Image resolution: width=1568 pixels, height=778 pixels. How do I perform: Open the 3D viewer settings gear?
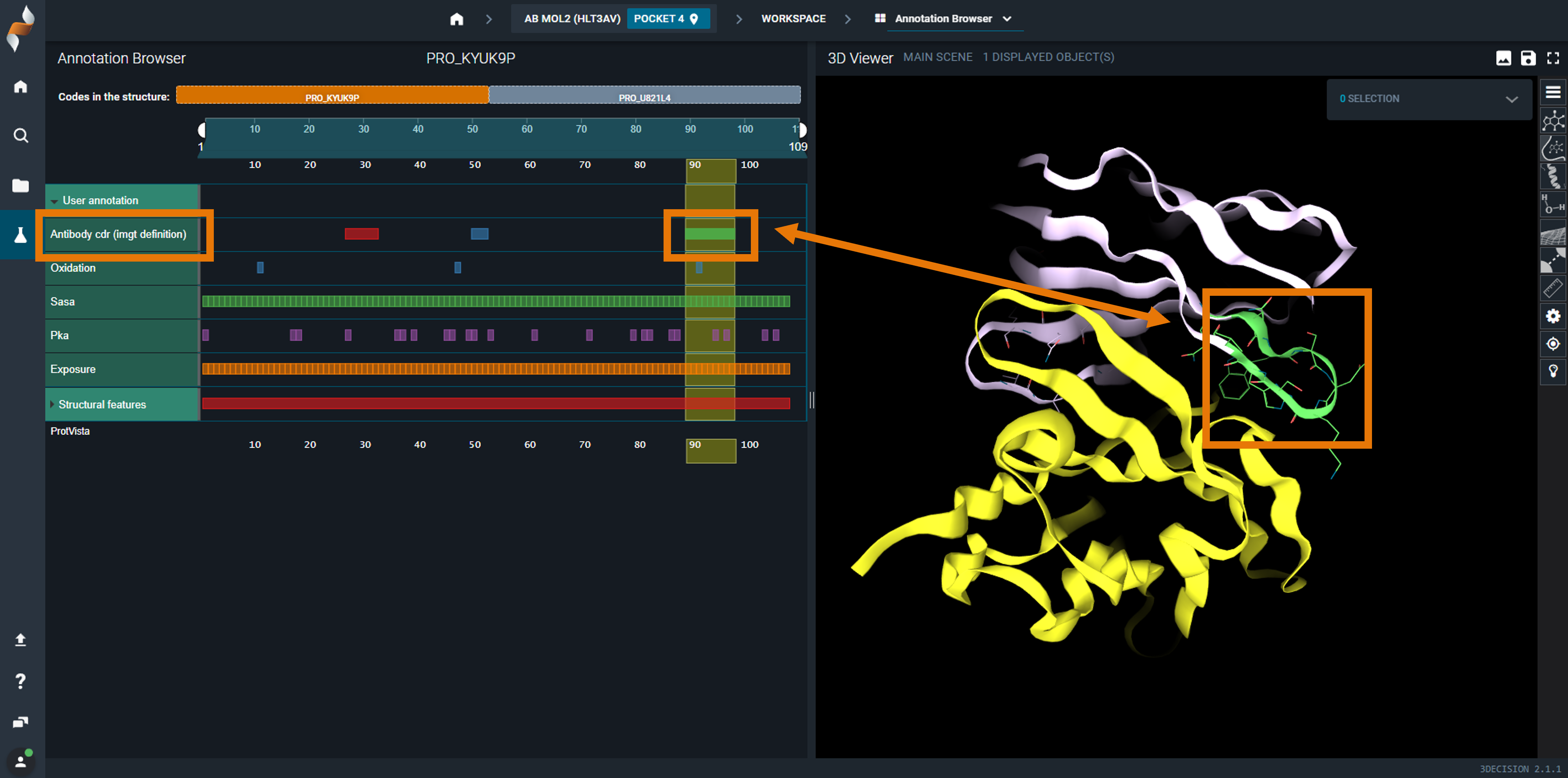(x=1553, y=316)
